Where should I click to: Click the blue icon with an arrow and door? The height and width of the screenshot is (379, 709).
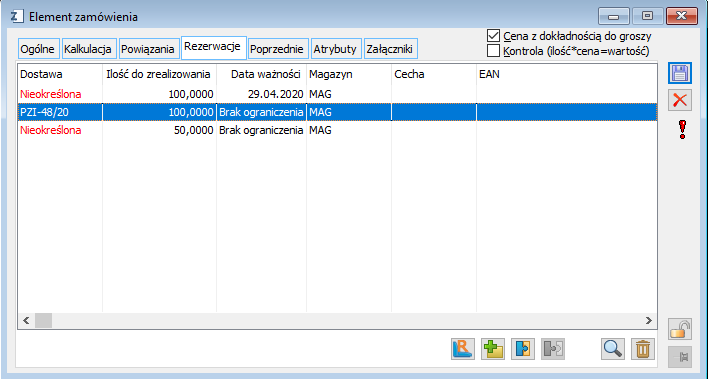(523, 349)
